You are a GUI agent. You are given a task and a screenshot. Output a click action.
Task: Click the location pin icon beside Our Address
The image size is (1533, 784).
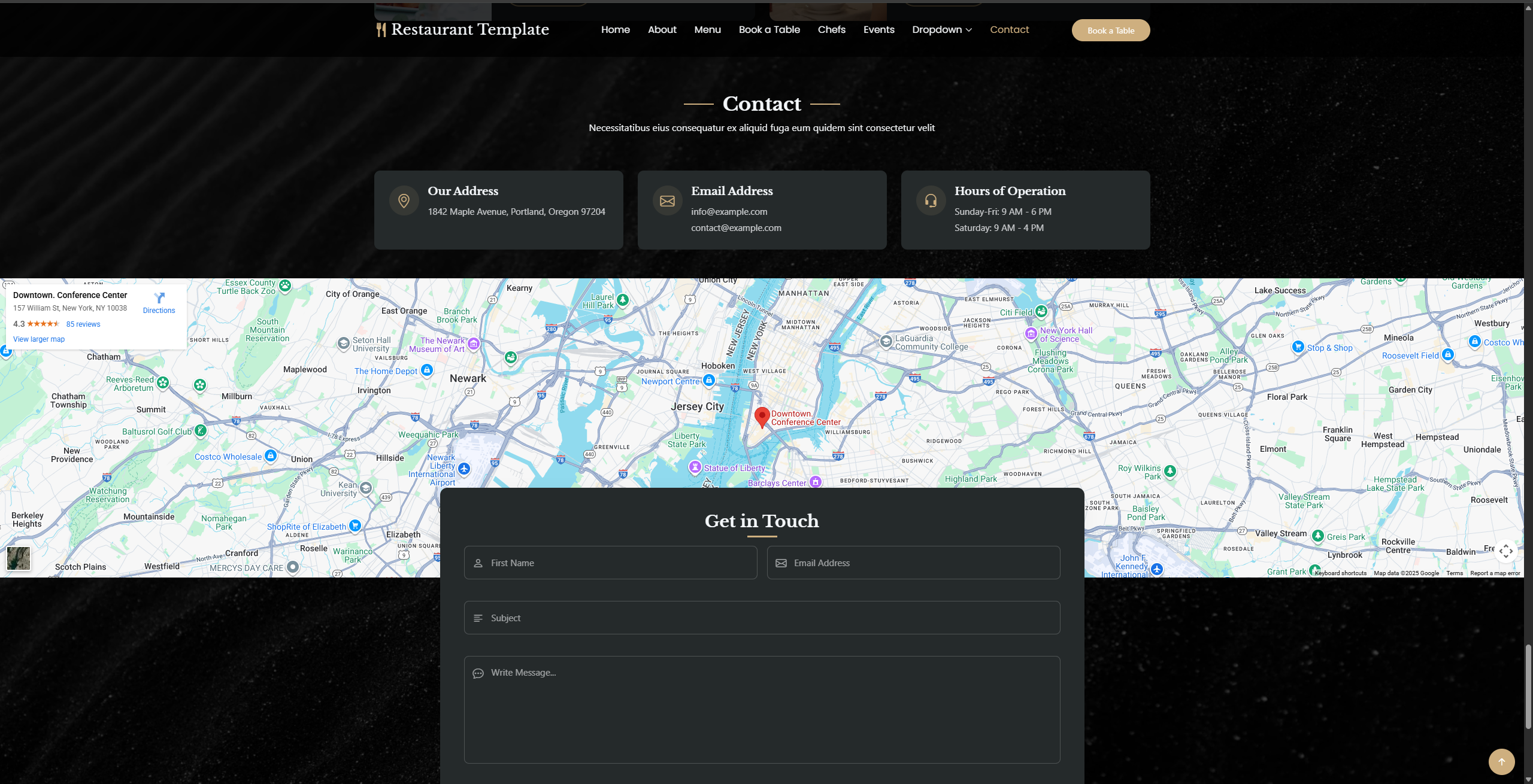[404, 200]
